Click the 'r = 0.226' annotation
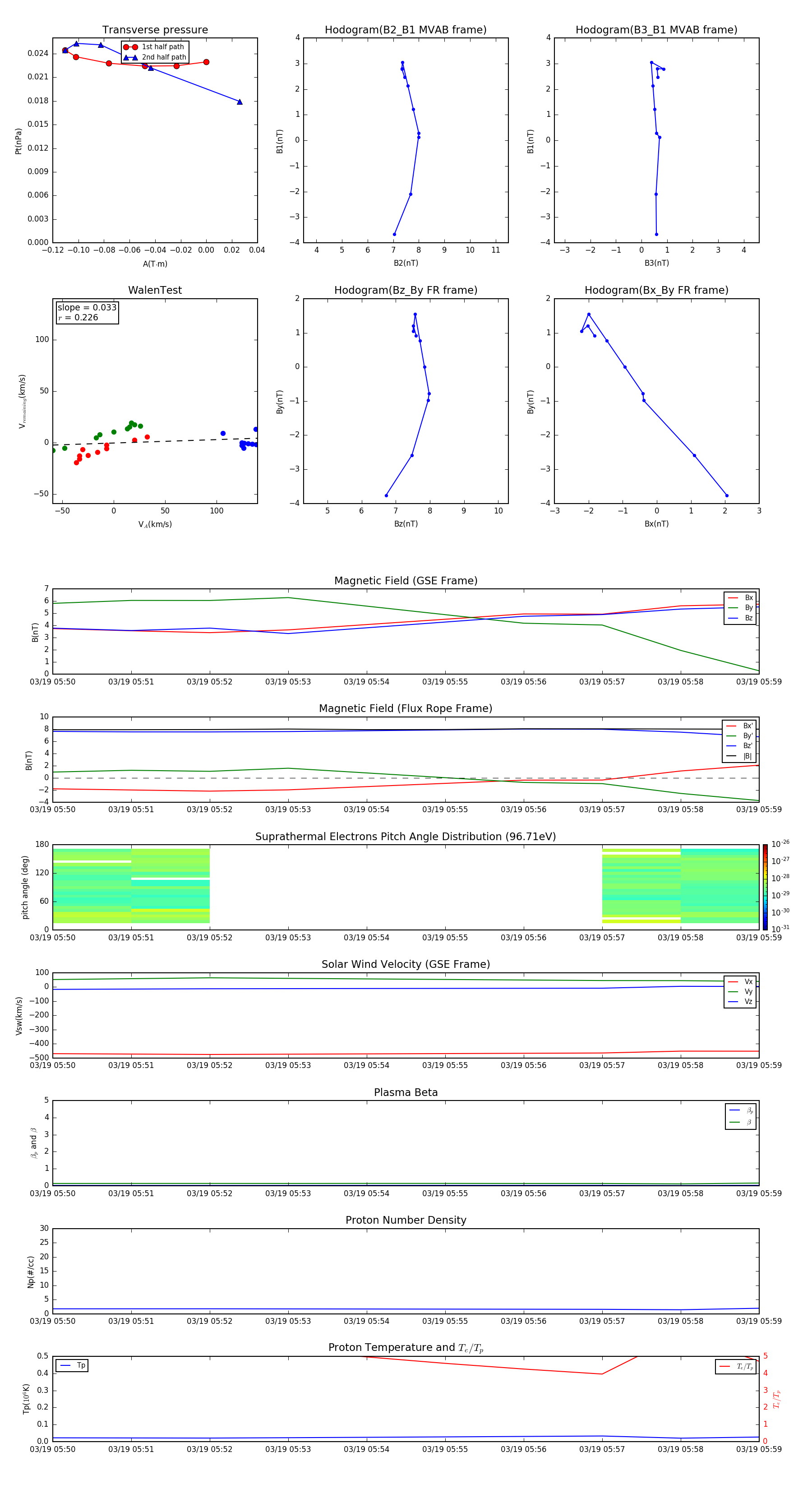This screenshot has width=812, height=1489. [x=78, y=317]
